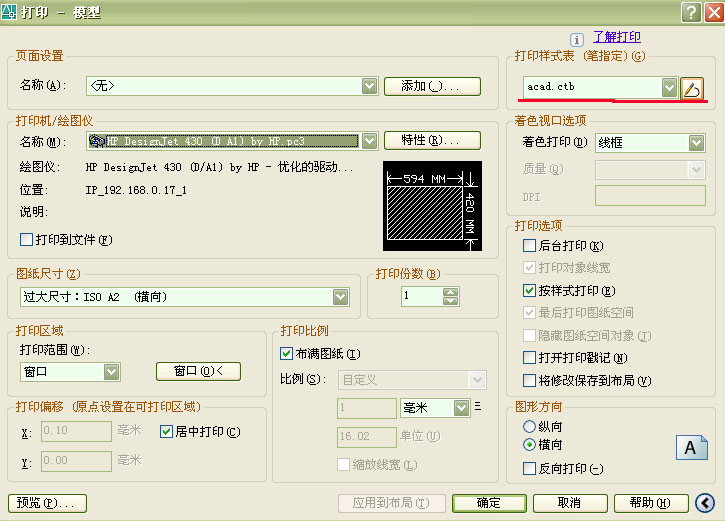This screenshot has height=521, width=725.
Task: Collapse dialog with the round arrow button
Action: tap(705, 503)
